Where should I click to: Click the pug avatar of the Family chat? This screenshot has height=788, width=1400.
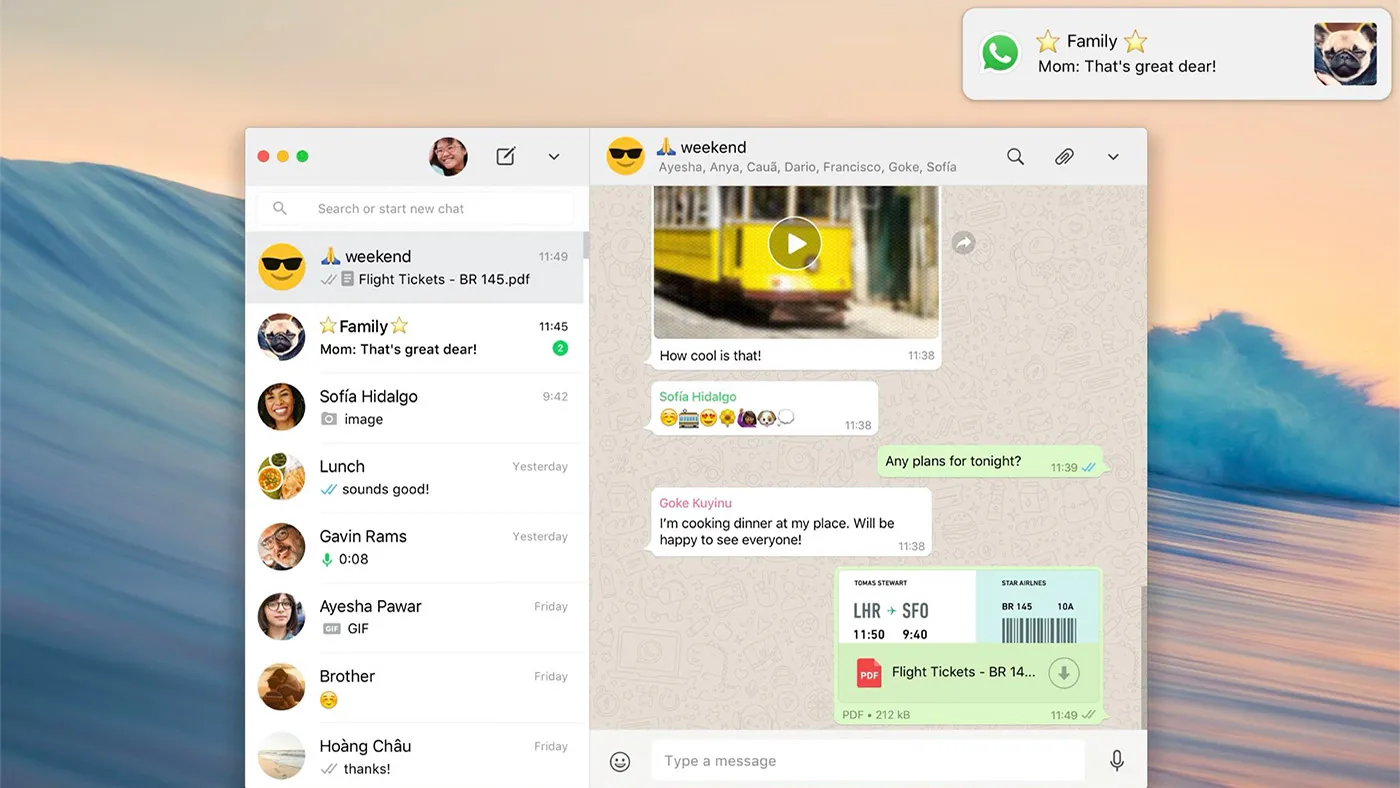point(281,337)
